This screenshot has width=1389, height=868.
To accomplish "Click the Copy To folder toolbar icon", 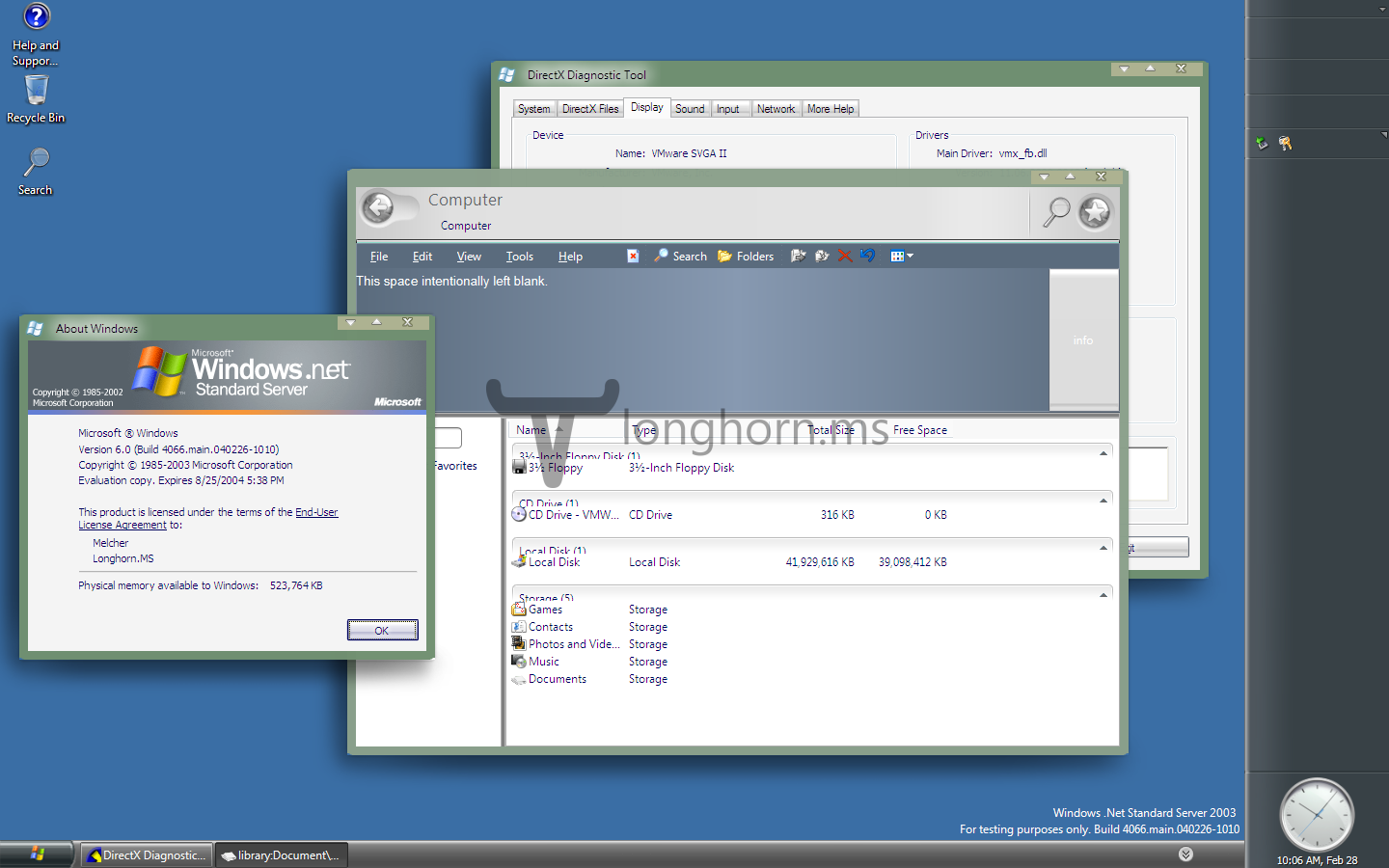I will 822,256.
